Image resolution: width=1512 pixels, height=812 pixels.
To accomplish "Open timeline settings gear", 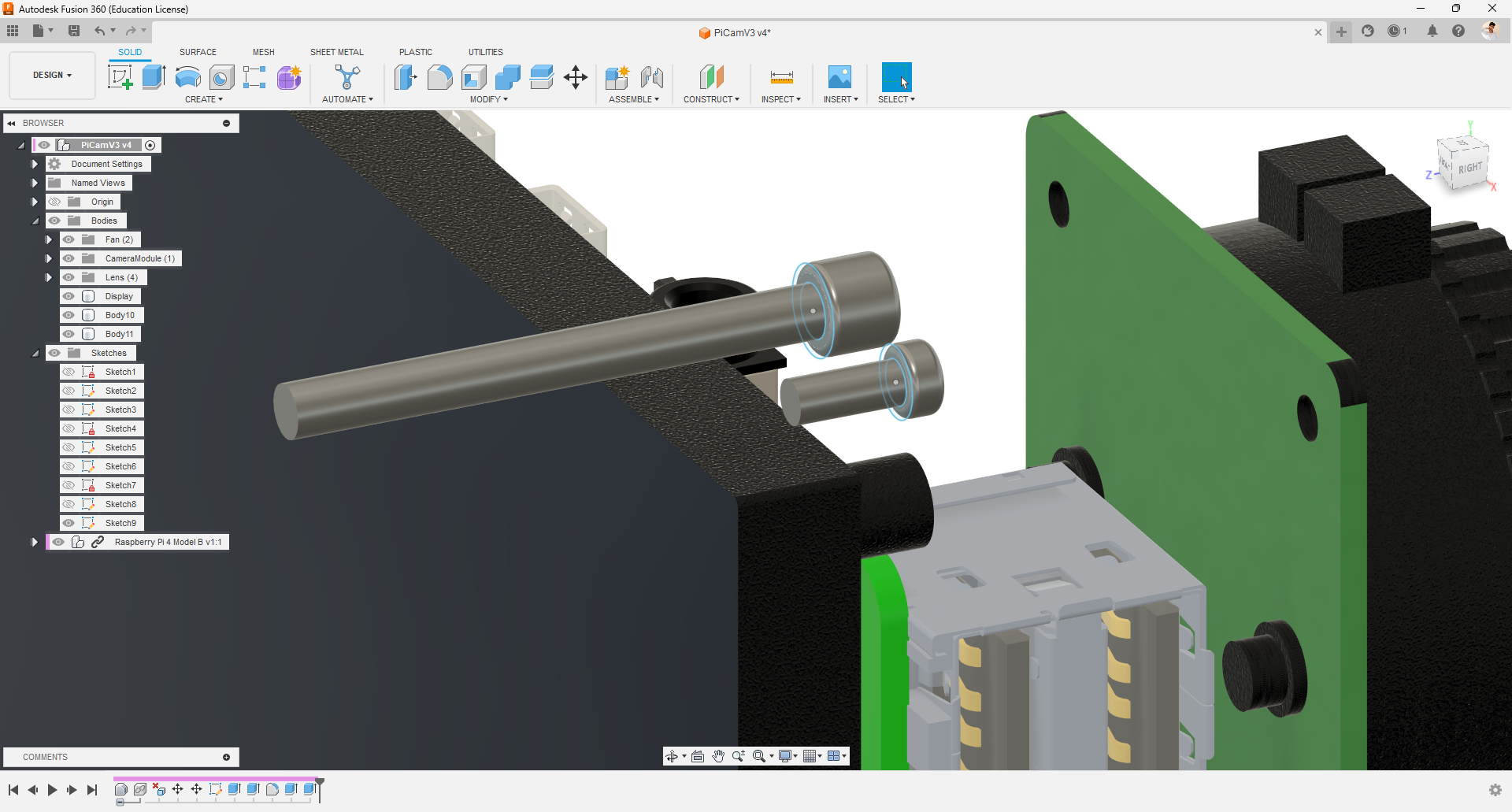I will (1495, 790).
